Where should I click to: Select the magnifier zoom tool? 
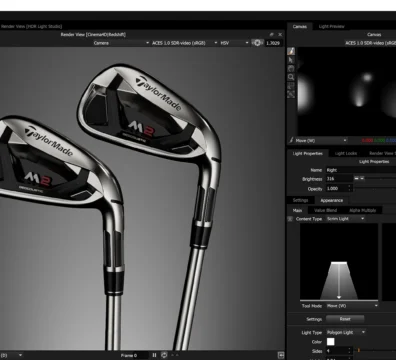coord(291,77)
